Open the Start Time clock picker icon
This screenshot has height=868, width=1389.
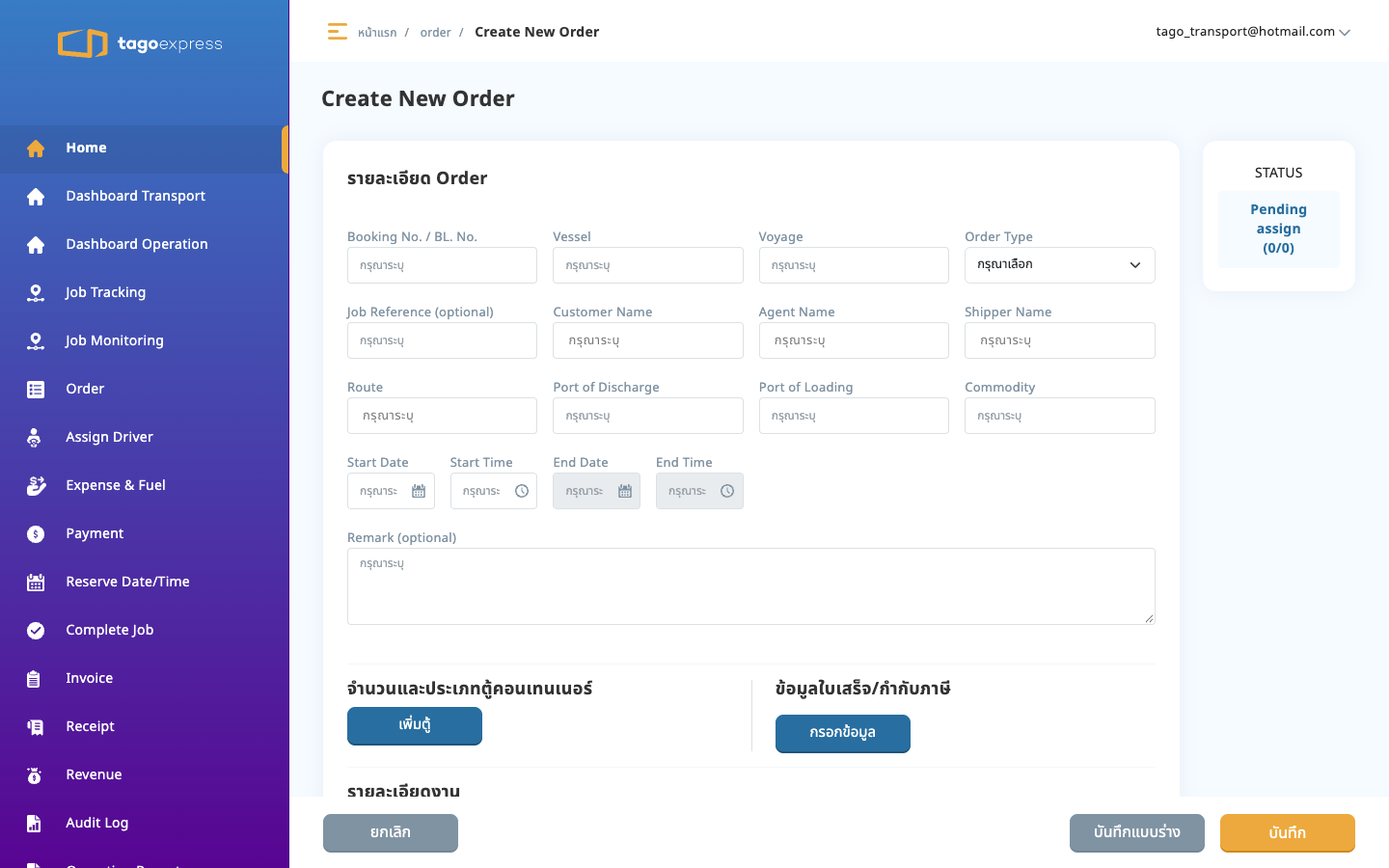(522, 491)
